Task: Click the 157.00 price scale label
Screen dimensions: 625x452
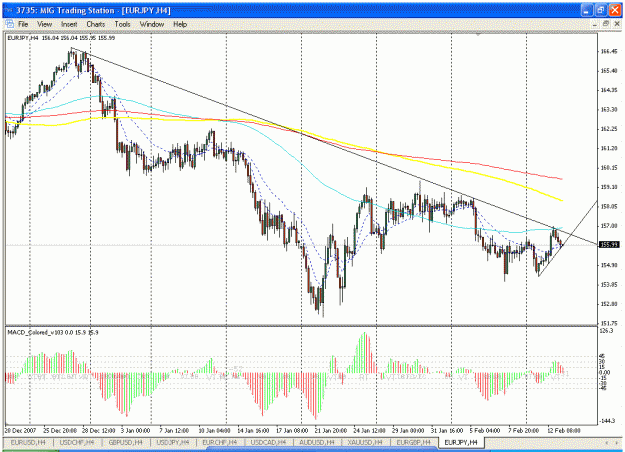Action: [609, 226]
